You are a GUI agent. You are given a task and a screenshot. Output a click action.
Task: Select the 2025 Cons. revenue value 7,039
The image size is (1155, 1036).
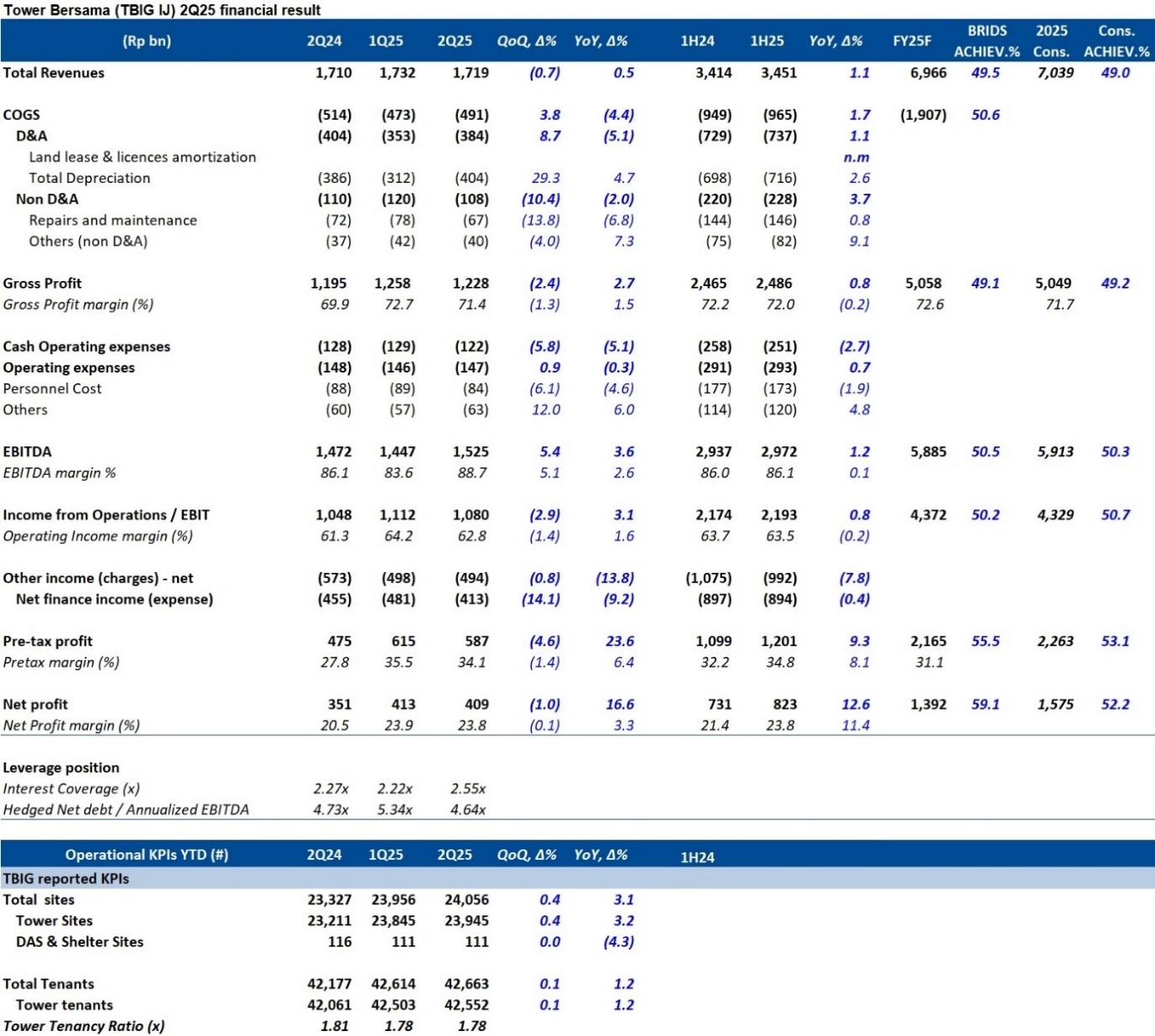pyautogui.click(x=1054, y=73)
